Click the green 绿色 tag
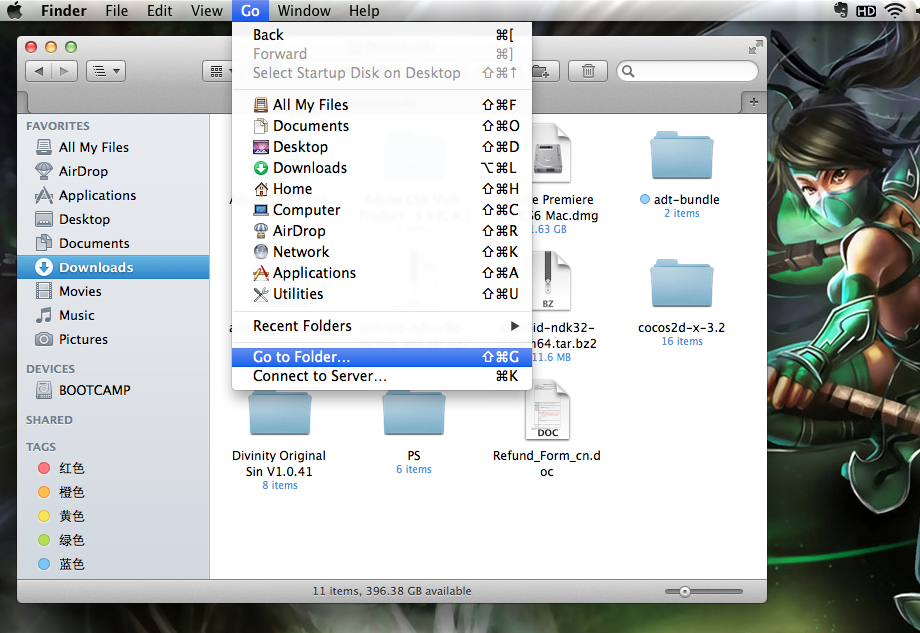920x633 pixels. tap(113, 540)
